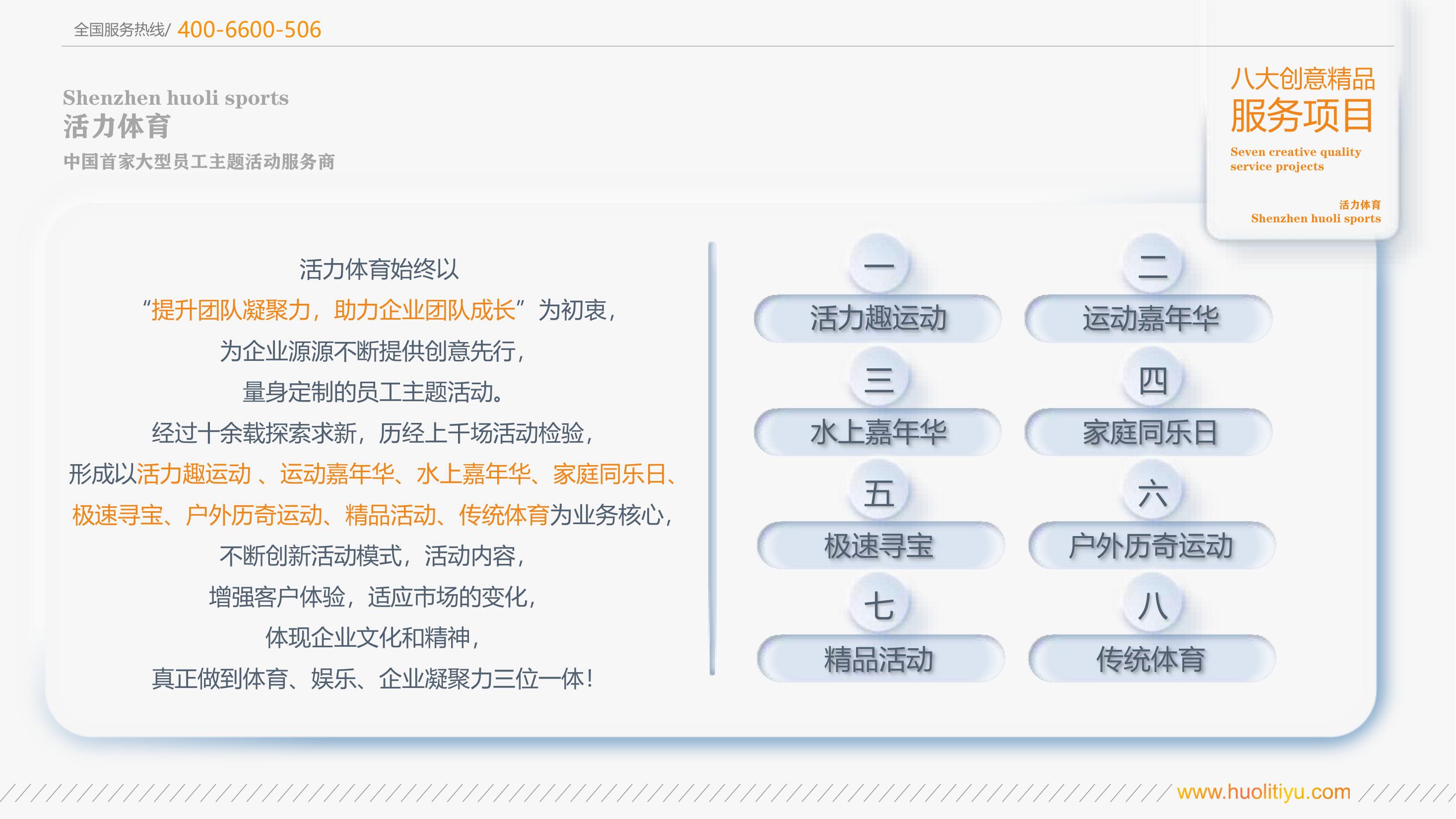This screenshot has width=1456, height=819.
Task: Click the large gray 活力体育 title
Action: pyautogui.click(x=117, y=126)
